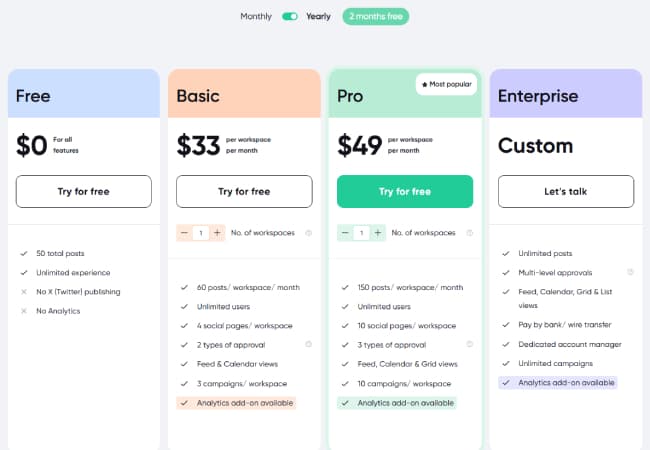This screenshot has width=650, height=450.
Task: Decrease Basic plan workspace count
Action: [x=184, y=233]
